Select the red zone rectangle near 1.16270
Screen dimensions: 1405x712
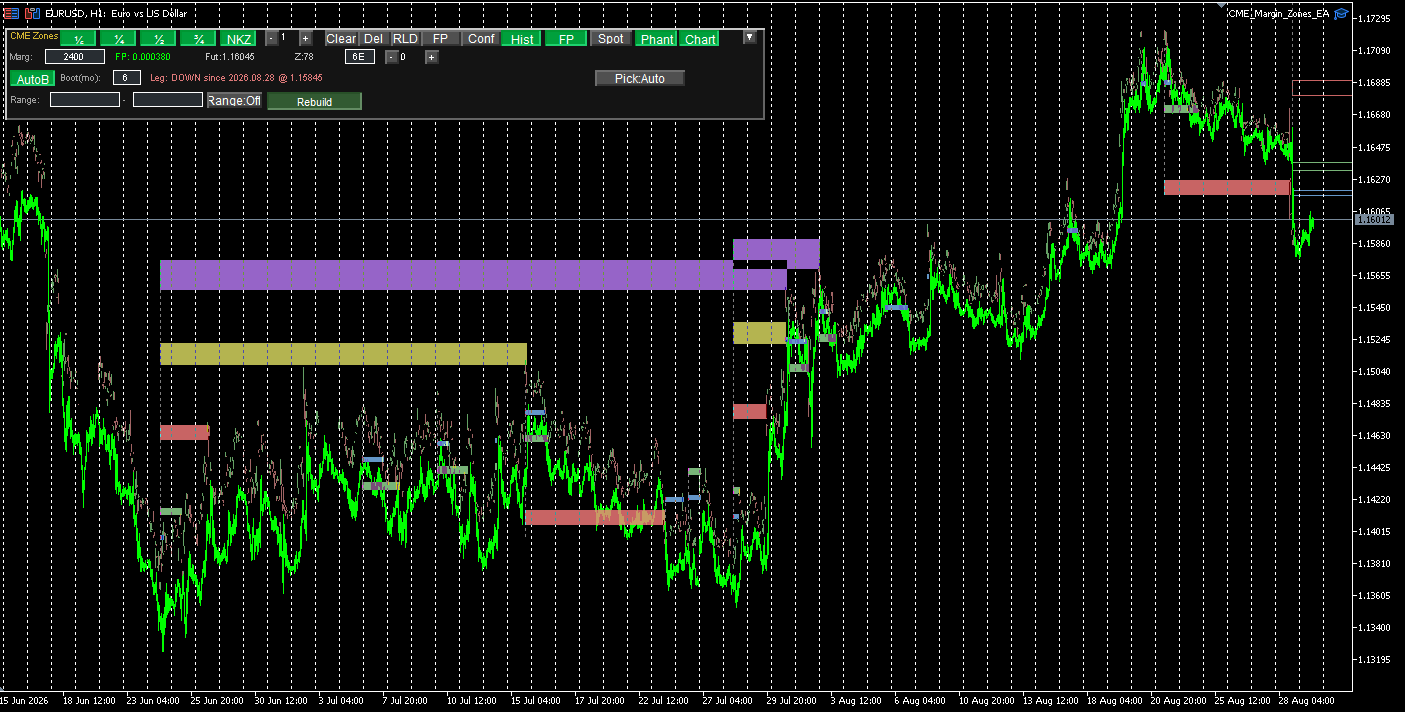pos(1227,187)
